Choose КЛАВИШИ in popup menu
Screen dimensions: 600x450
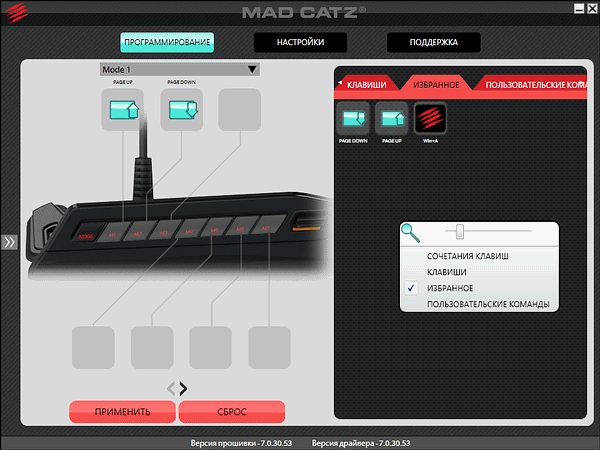pos(447,272)
